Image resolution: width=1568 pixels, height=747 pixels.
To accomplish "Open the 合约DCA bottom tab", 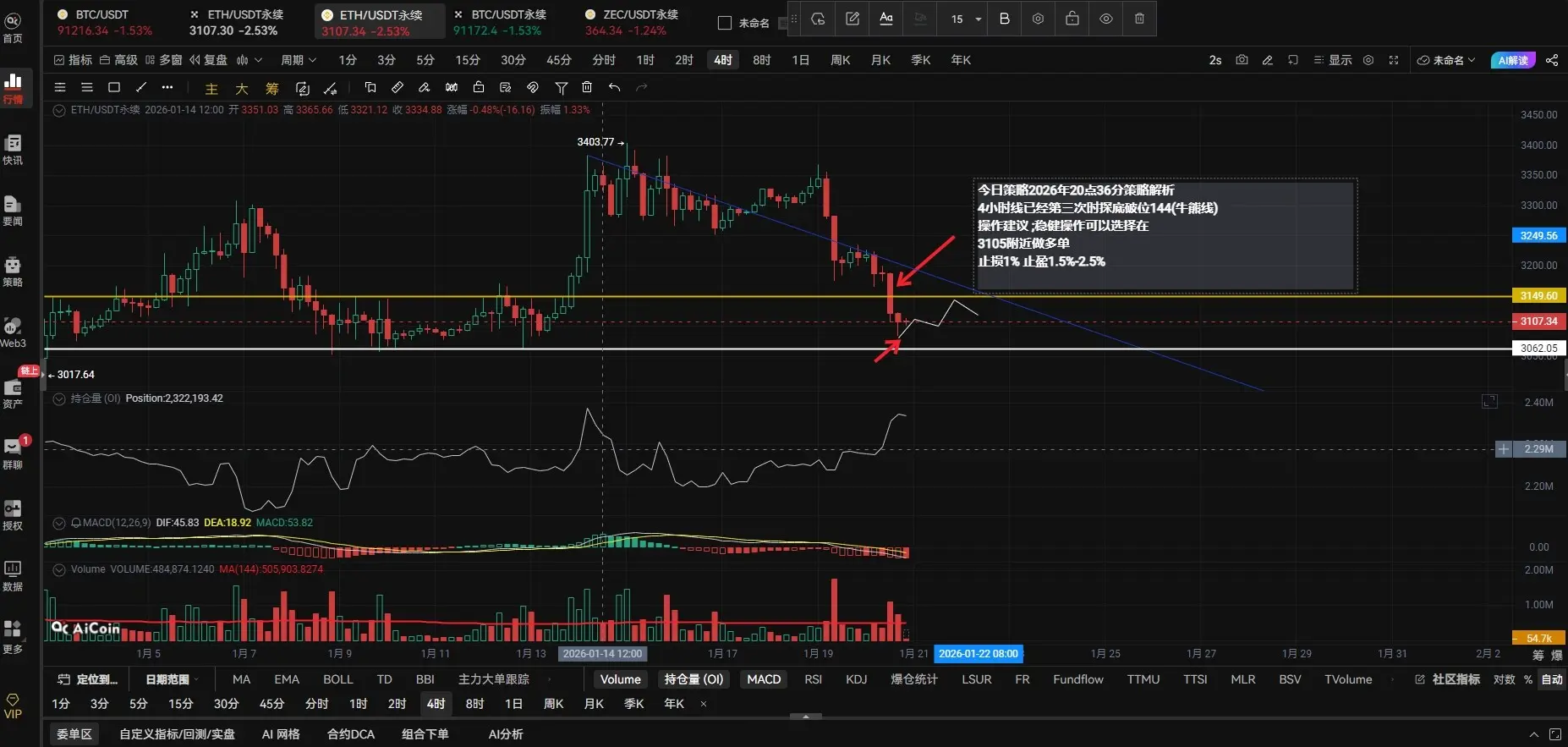I will [x=351, y=734].
